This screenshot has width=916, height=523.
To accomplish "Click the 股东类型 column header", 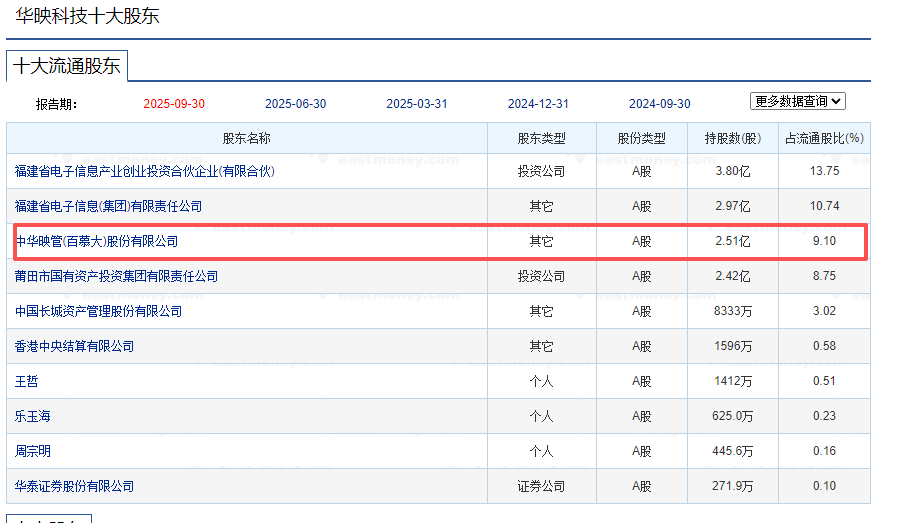I will (542, 138).
